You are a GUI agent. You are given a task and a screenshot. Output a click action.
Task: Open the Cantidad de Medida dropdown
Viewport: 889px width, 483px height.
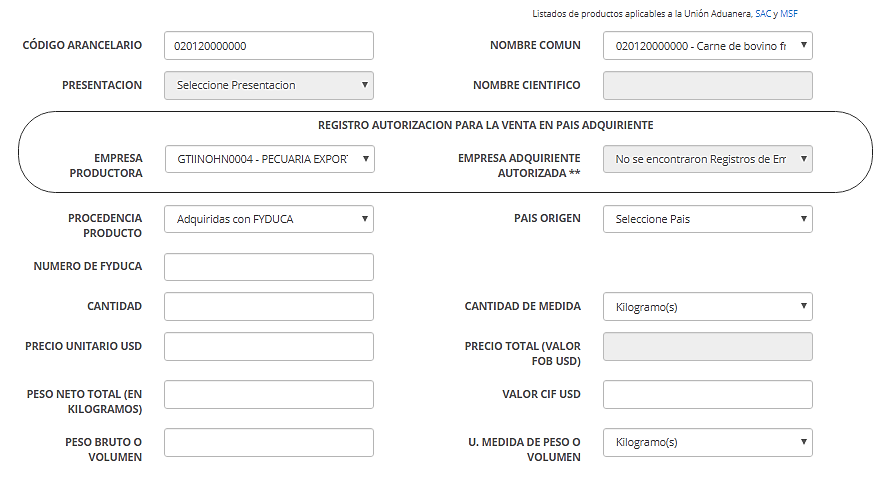708,307
